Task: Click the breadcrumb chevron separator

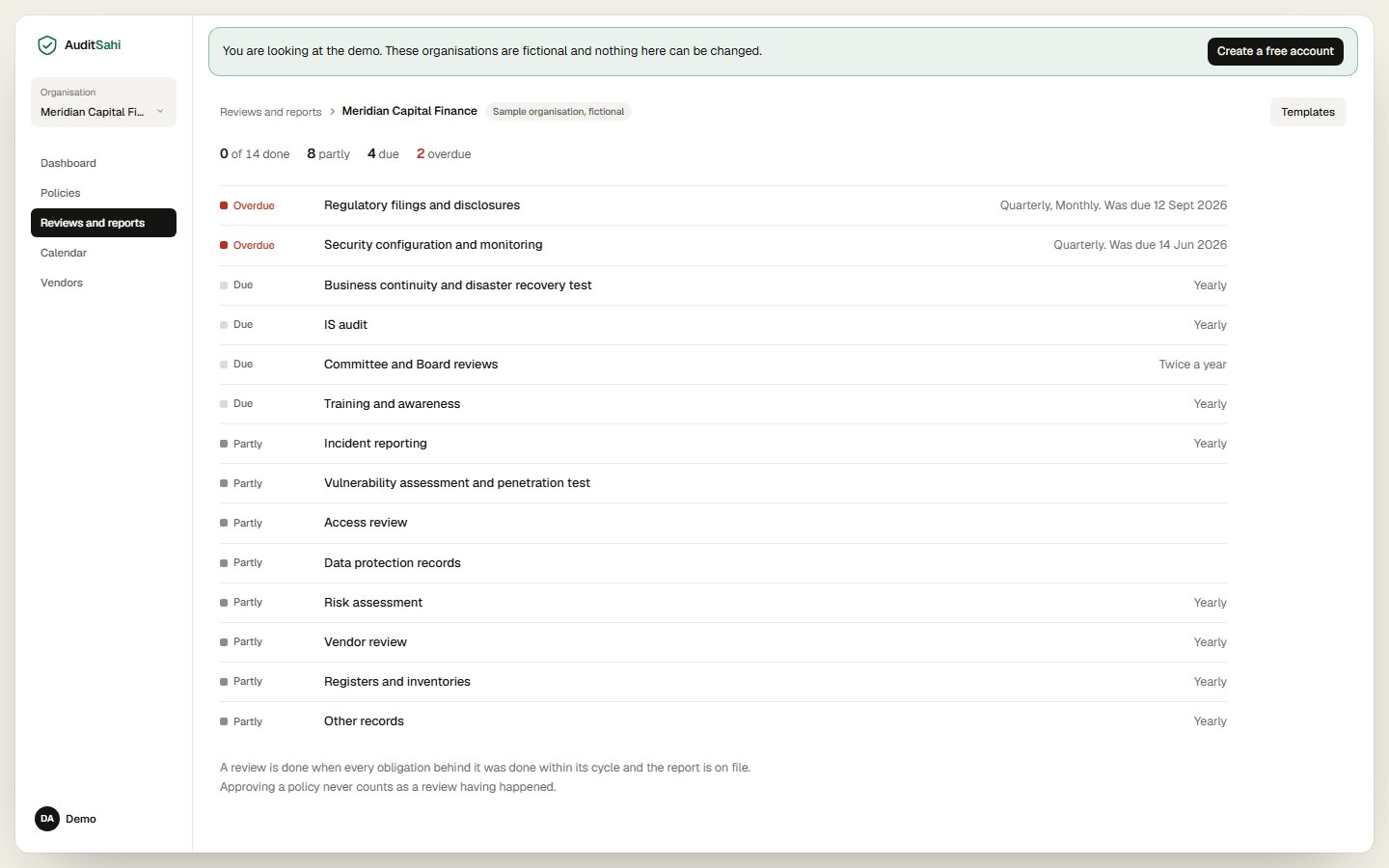Action: pos(332,112)
